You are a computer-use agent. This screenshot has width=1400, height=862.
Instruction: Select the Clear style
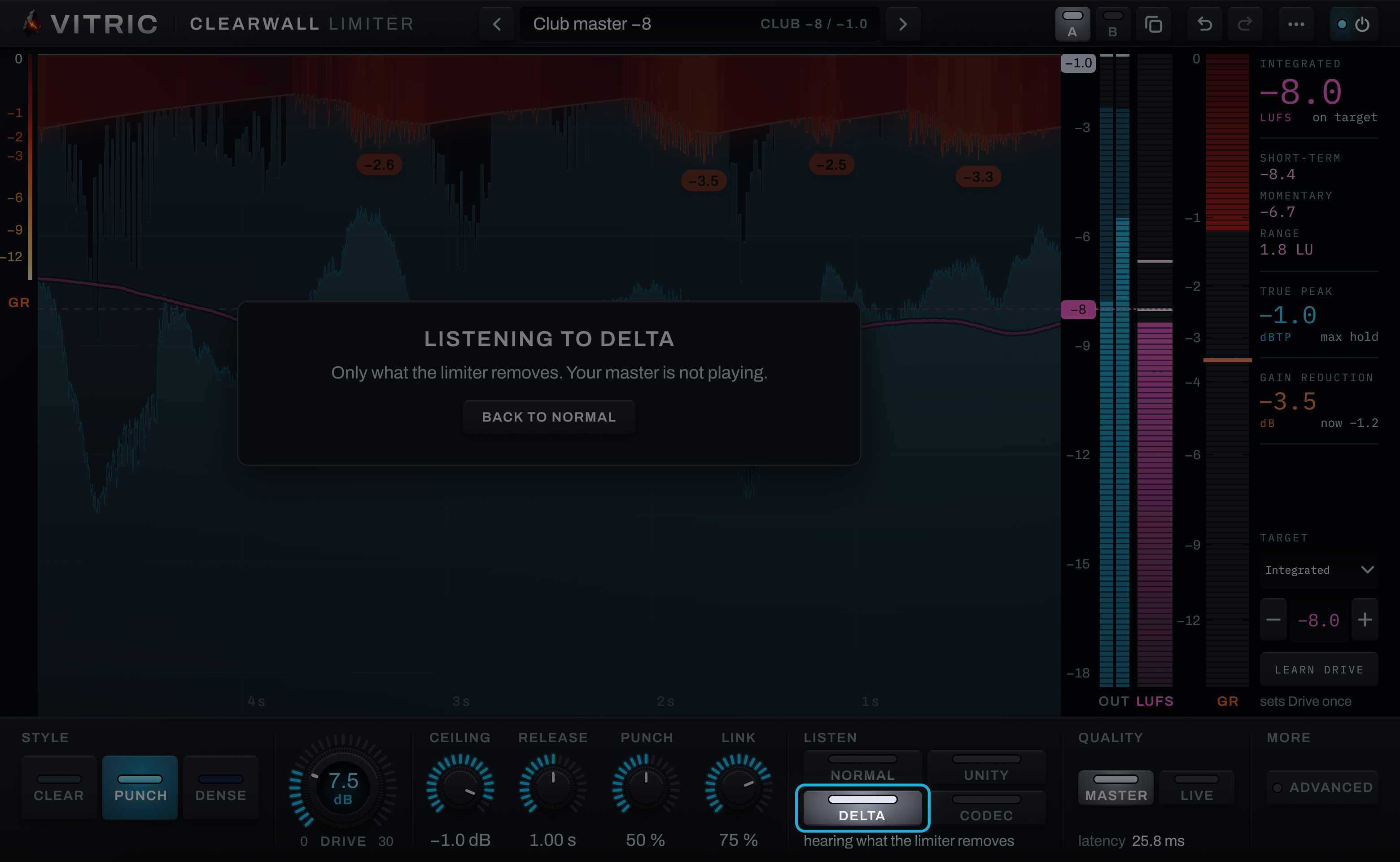(x=59, y=787)
